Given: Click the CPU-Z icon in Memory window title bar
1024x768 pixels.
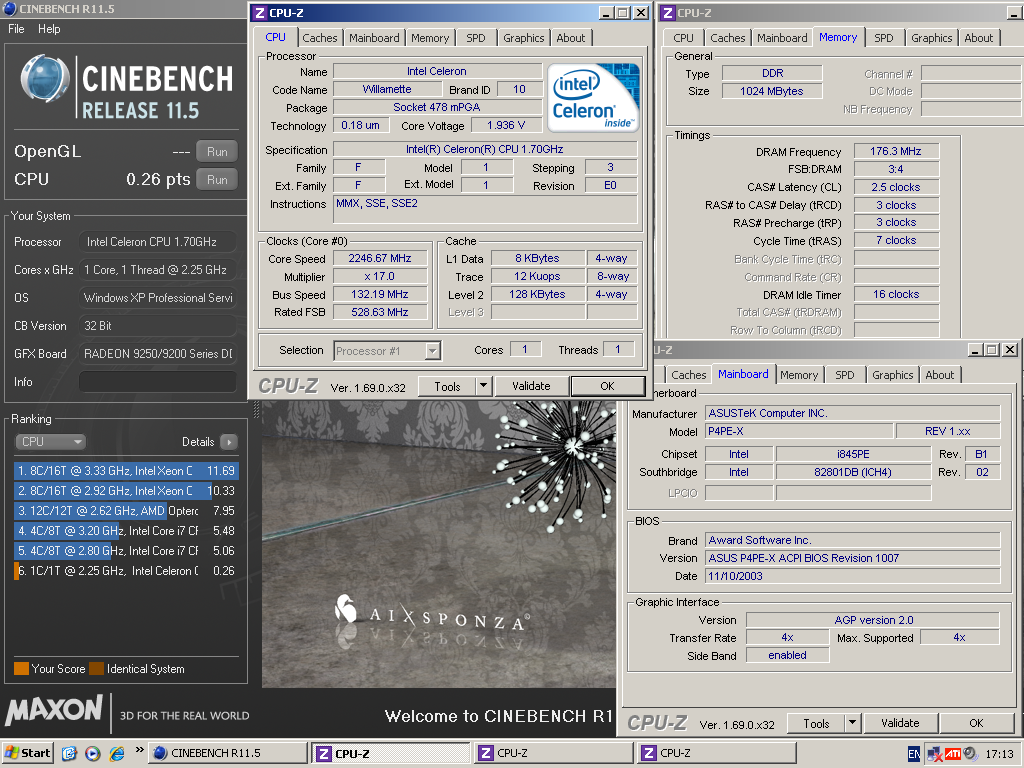Looking at the screenshot, I should pos(667,12).
